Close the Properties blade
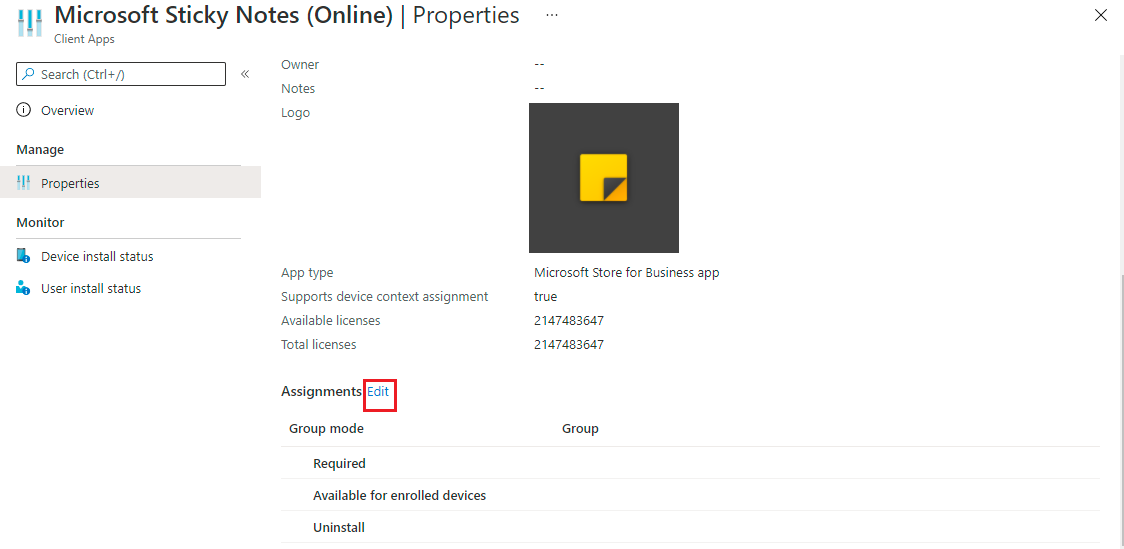Viewport: 1124px width, 549px height. tap(1101, 16)
